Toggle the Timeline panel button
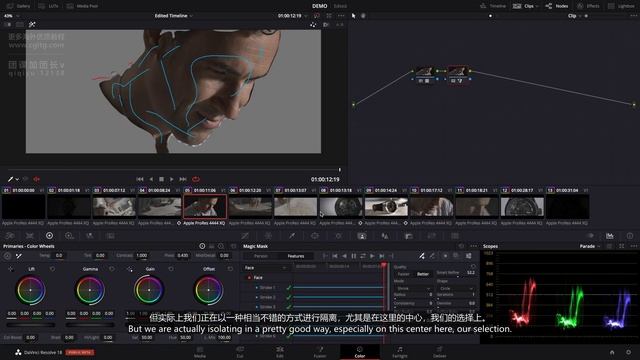The width and height of the screenshot is (640, 360). pyautogui.click(x=493, y=6)
